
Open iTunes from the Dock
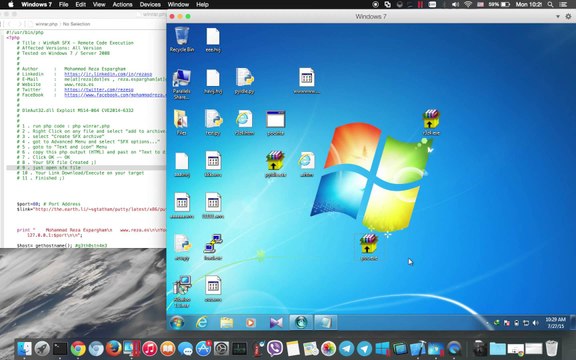coord(150,348)
